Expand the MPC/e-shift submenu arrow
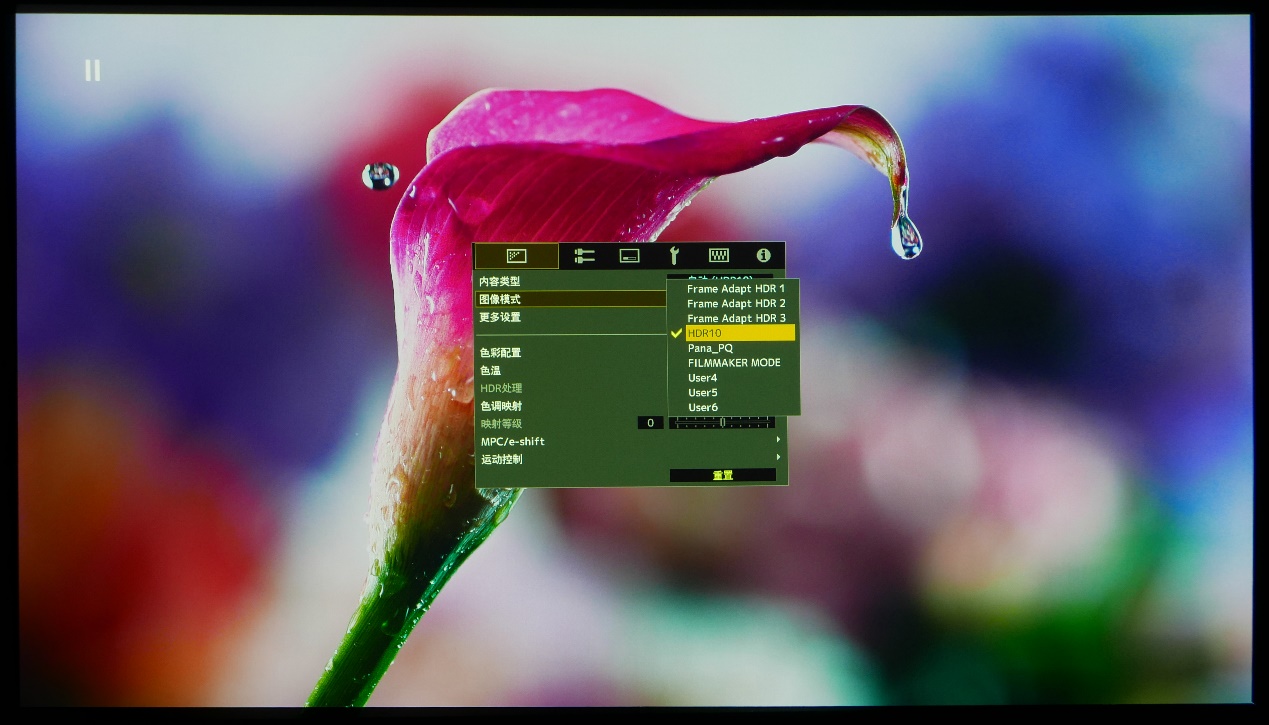This screenshot has height=725, width=1269. [x=778, y=441]
